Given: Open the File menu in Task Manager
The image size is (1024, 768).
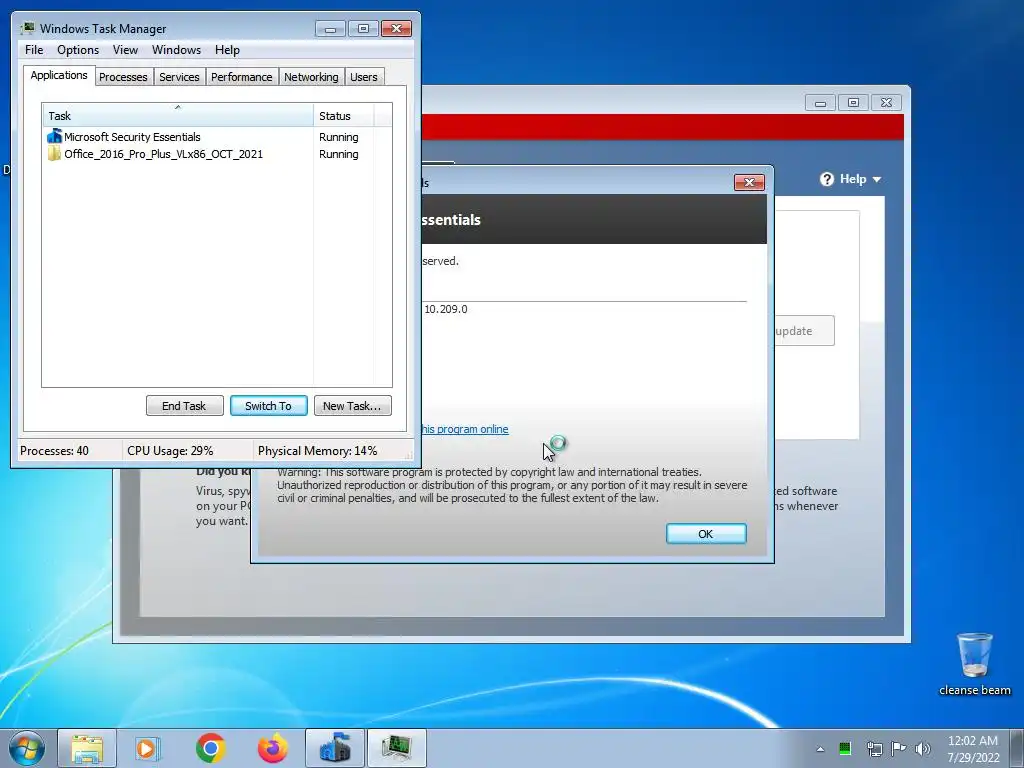Looking at the screenshot, I should tap(34, 50).
